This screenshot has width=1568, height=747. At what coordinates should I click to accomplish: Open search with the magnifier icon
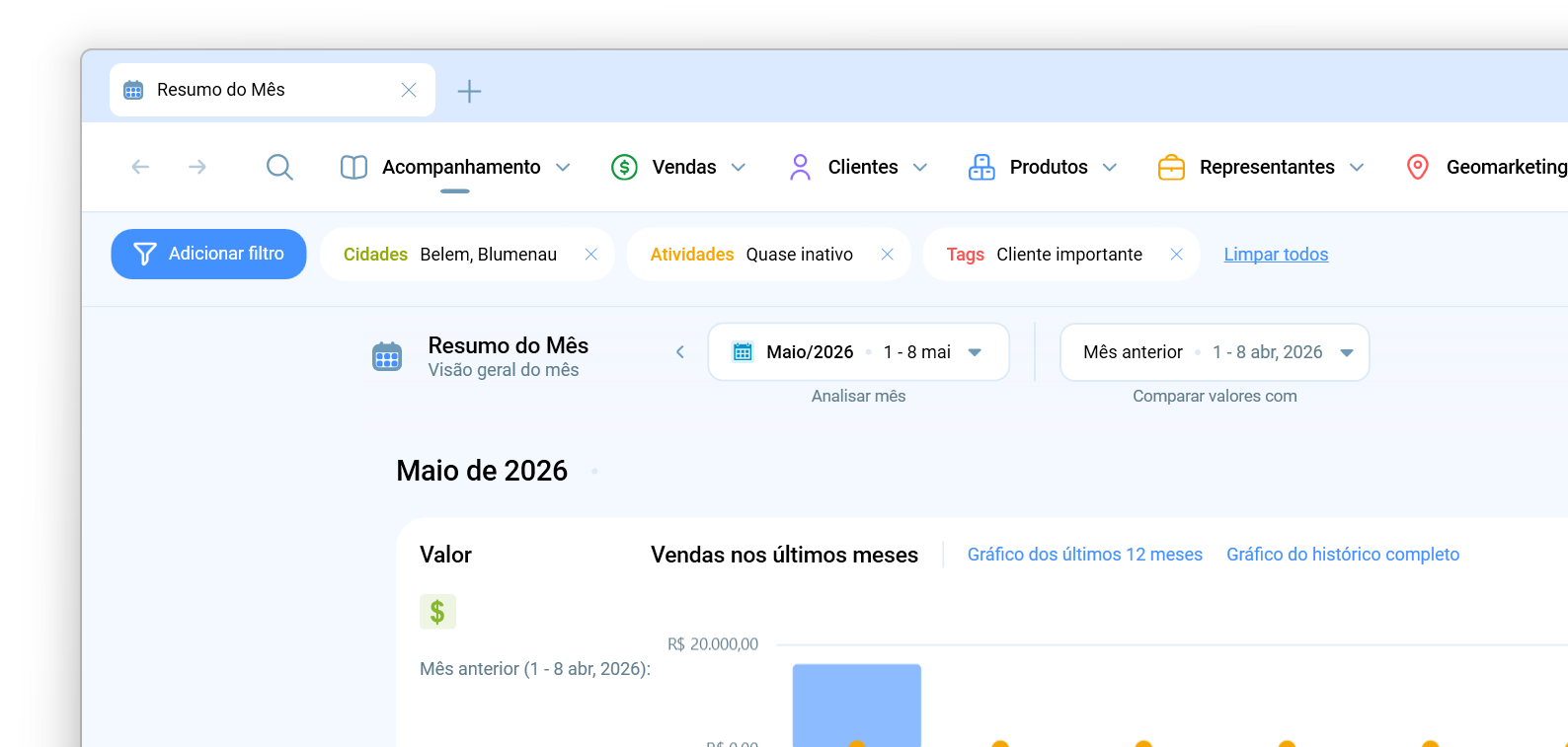coord(279,167)
